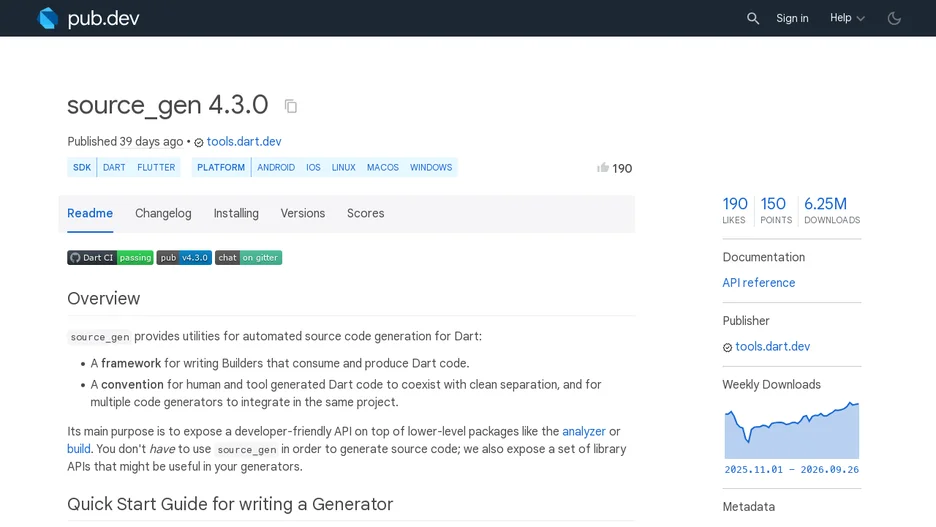View the Versions tab
The image size is (936, 527).
click(x=303, y=213)
